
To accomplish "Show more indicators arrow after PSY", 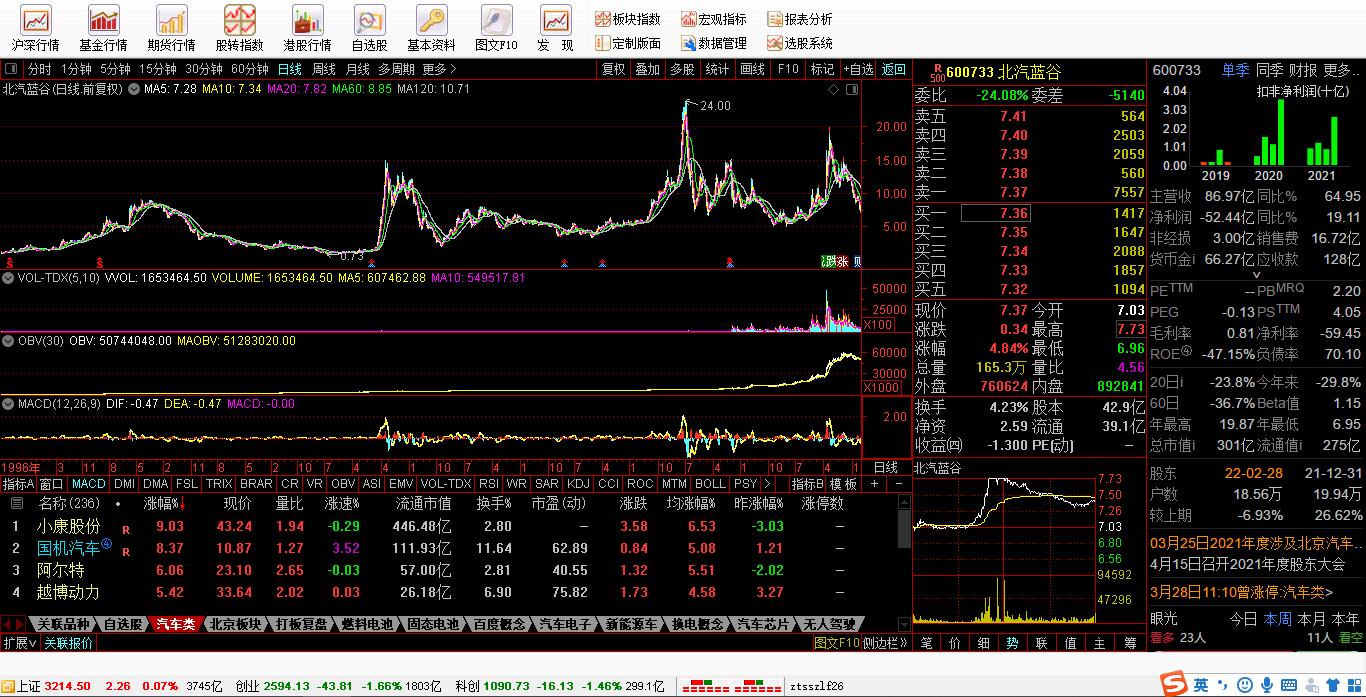I will pos(766,484).
